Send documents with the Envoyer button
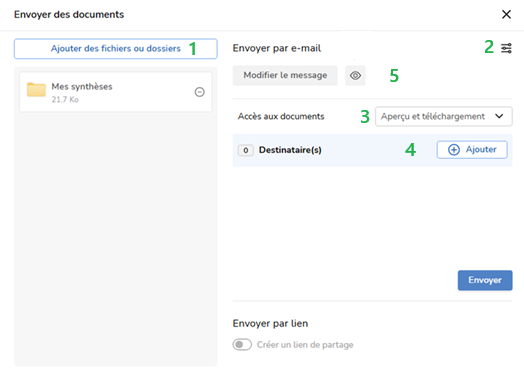The height and width of the screenshot is (380, 524). [x=485, y=280]
